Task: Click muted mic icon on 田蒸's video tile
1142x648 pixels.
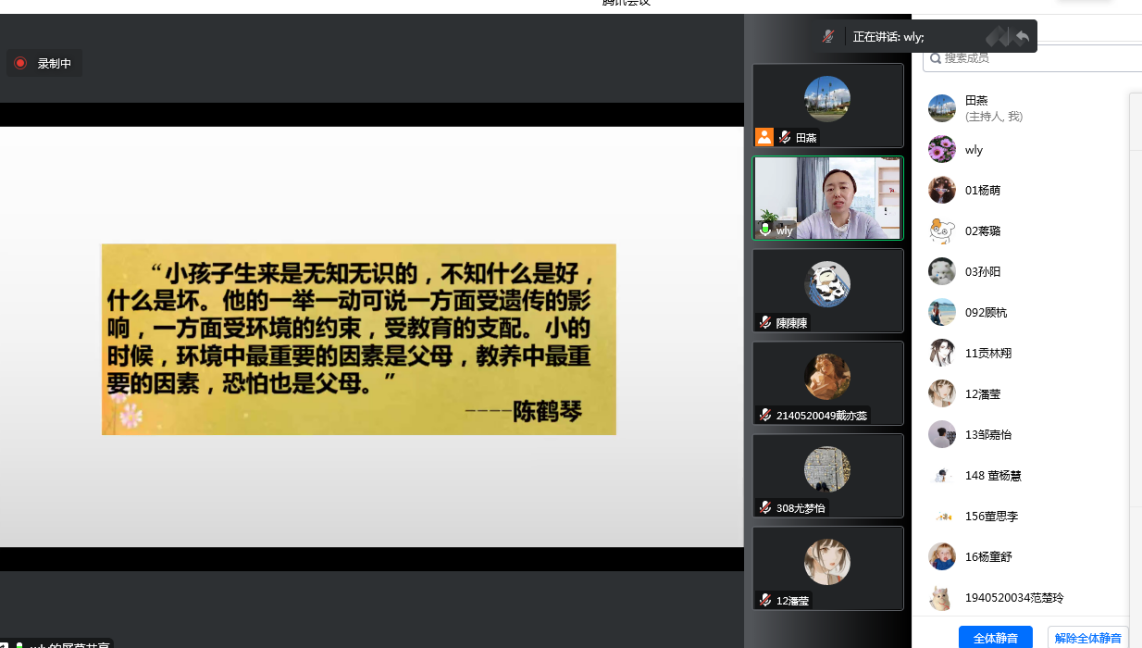Action: 785,138
